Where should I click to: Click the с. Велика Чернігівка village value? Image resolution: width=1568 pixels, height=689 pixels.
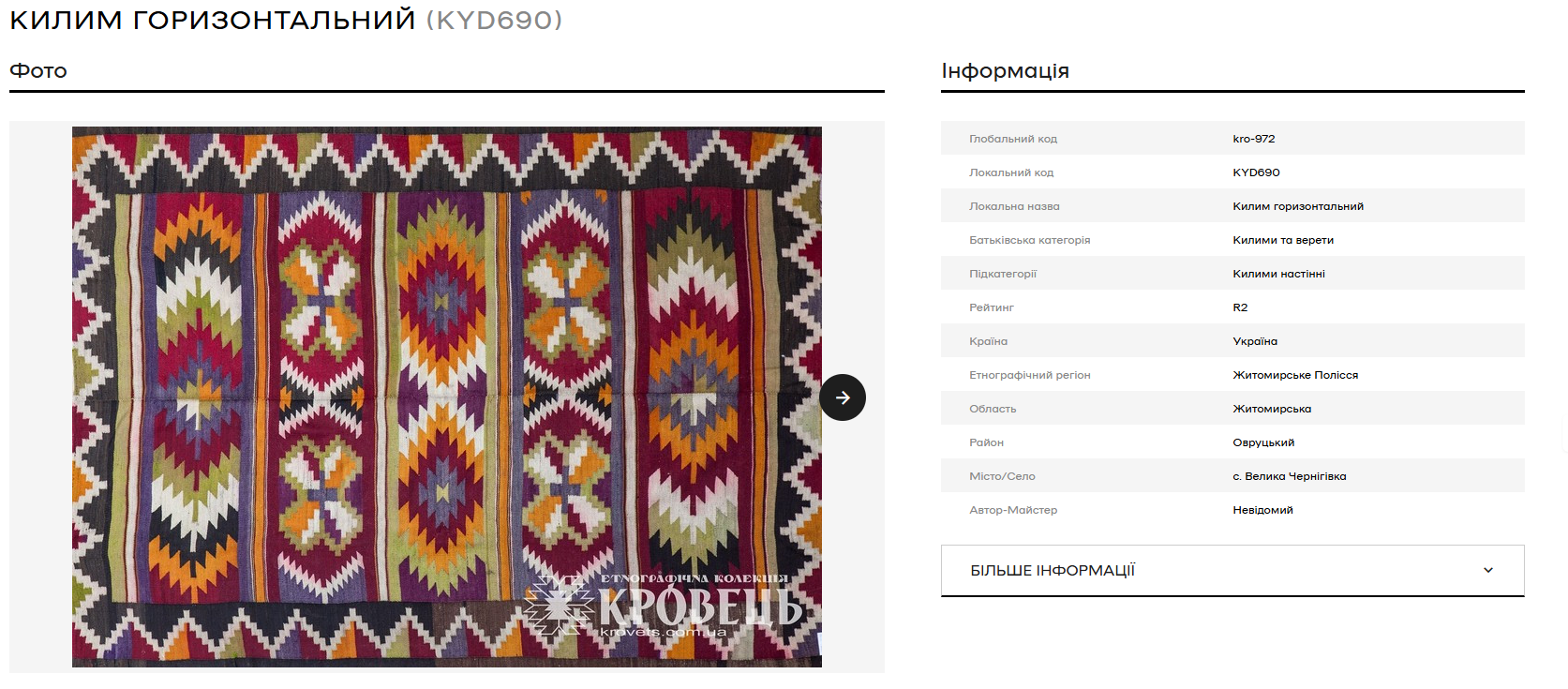[x=1290, y=476]
